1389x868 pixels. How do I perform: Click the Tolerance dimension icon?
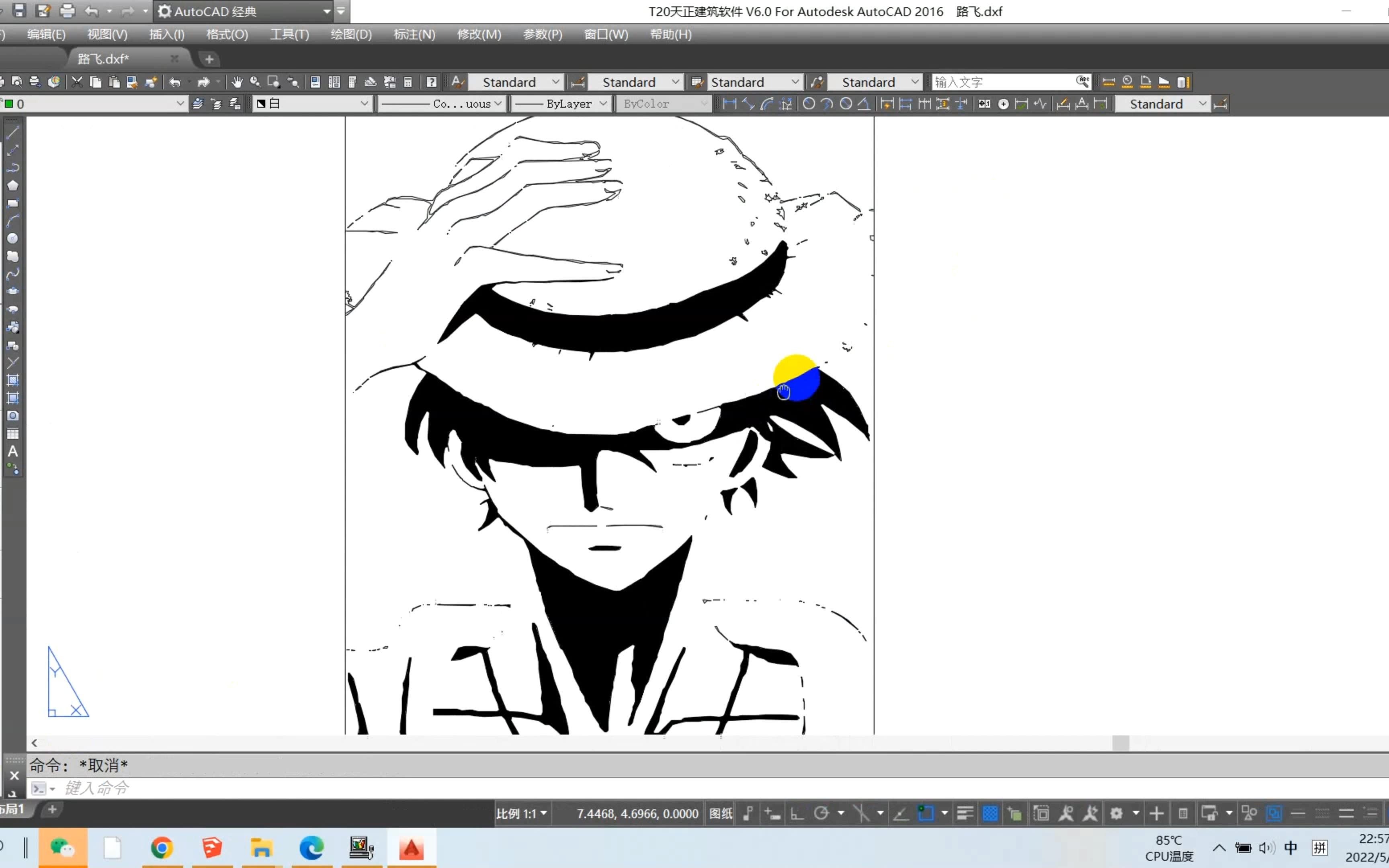[985, 104]
